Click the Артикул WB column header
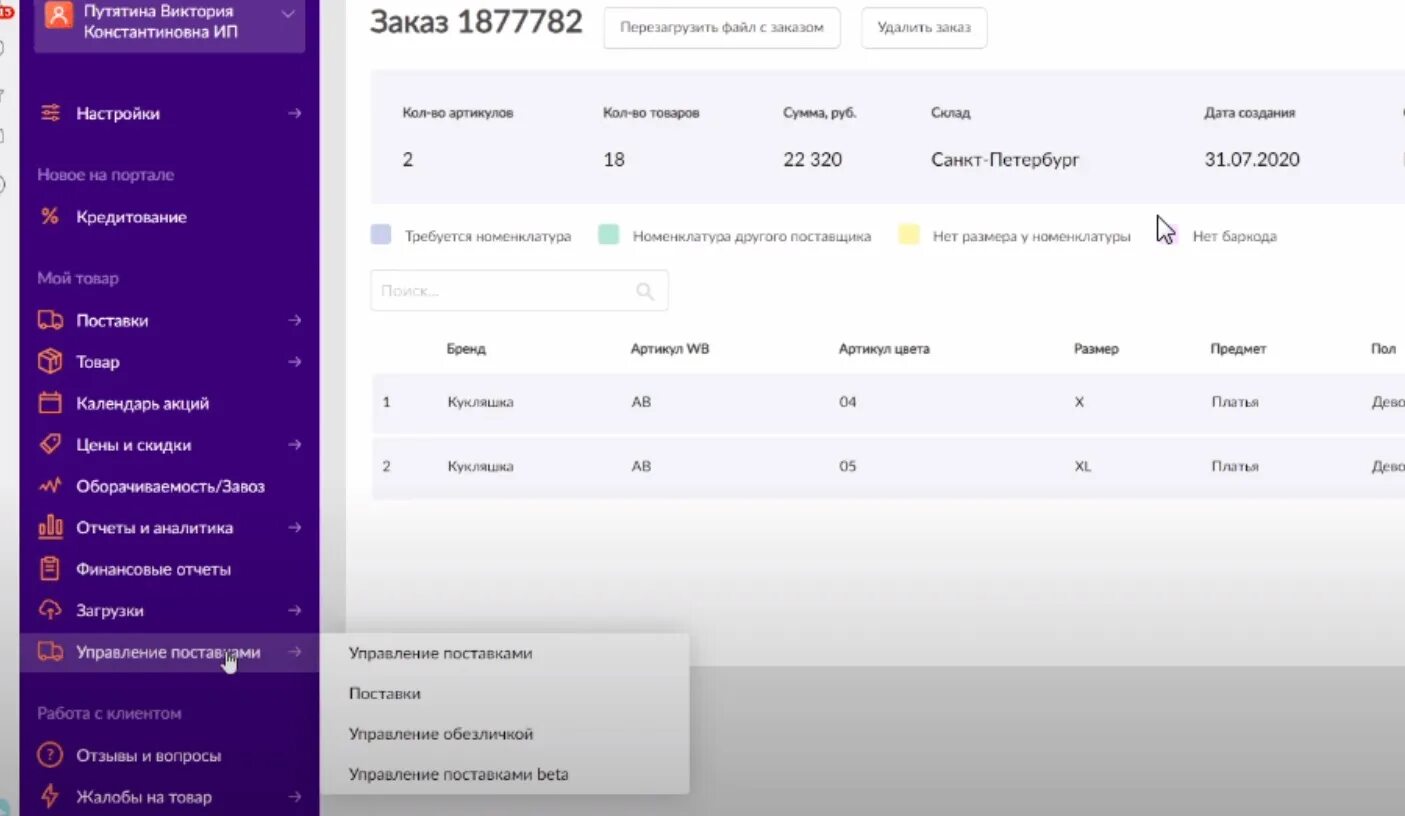1405x816 pixels. 670,349
